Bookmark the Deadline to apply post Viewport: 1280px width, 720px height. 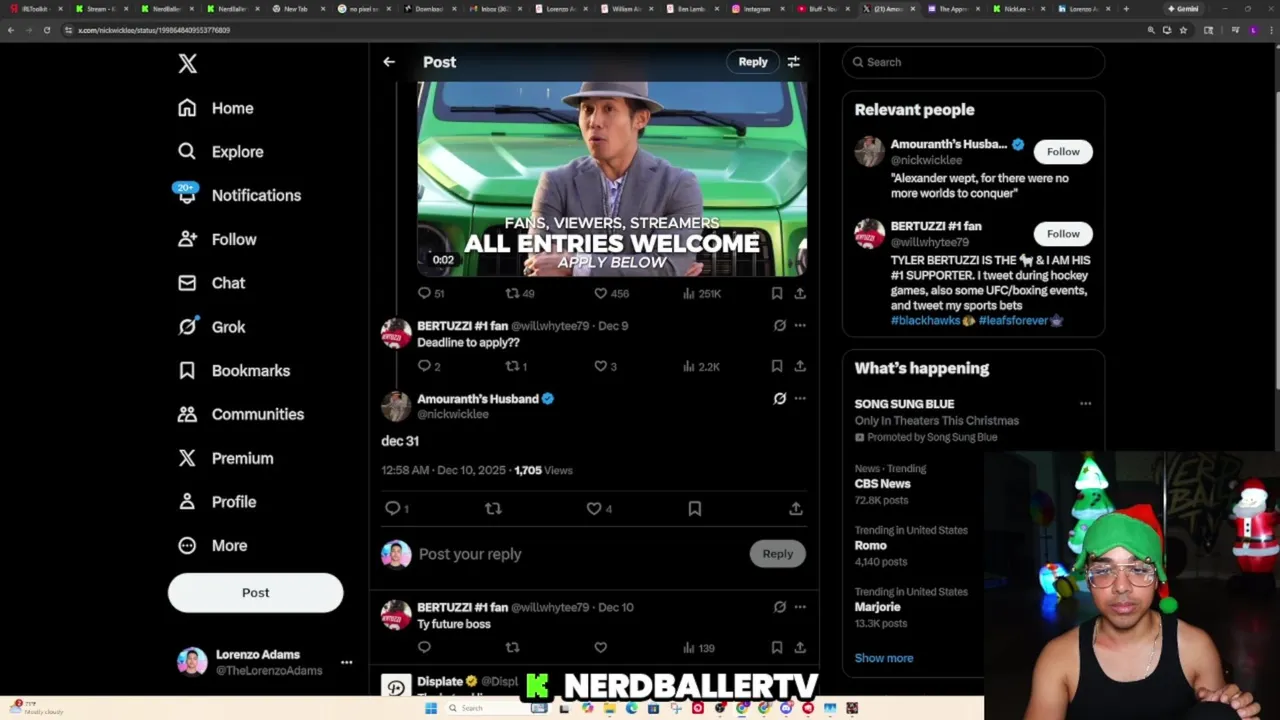pos(777,366)
